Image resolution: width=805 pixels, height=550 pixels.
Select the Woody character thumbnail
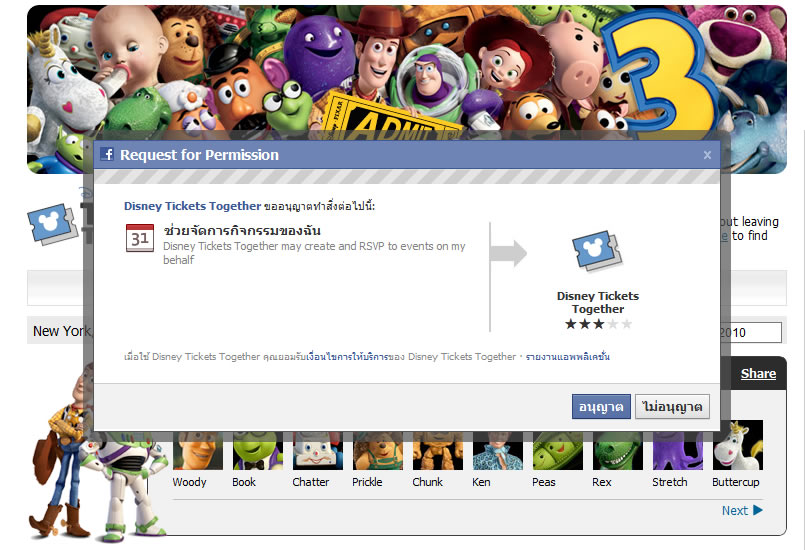(198, 451)
